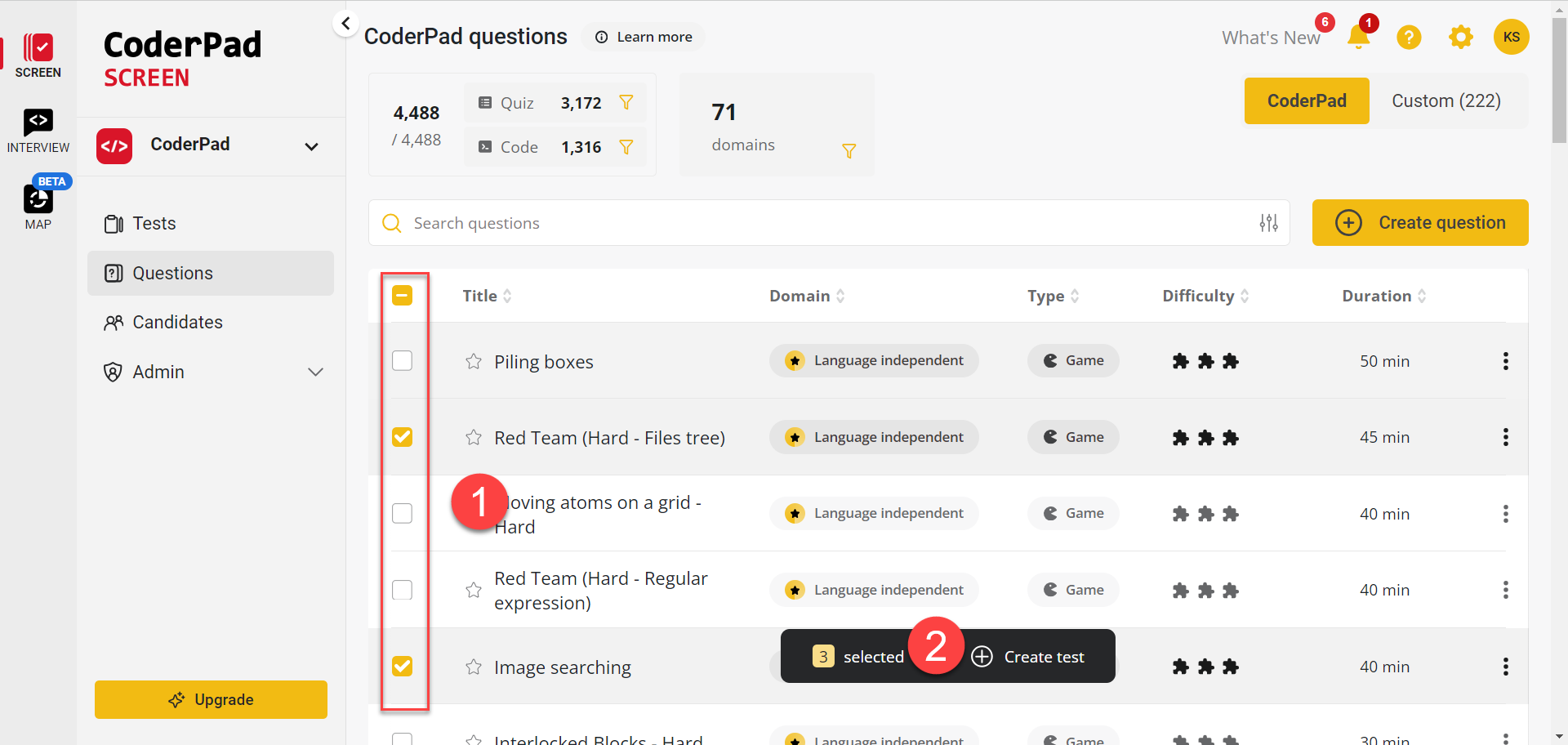Switch to the Custom (222) tab
1568x745 pixels.
1445,101
